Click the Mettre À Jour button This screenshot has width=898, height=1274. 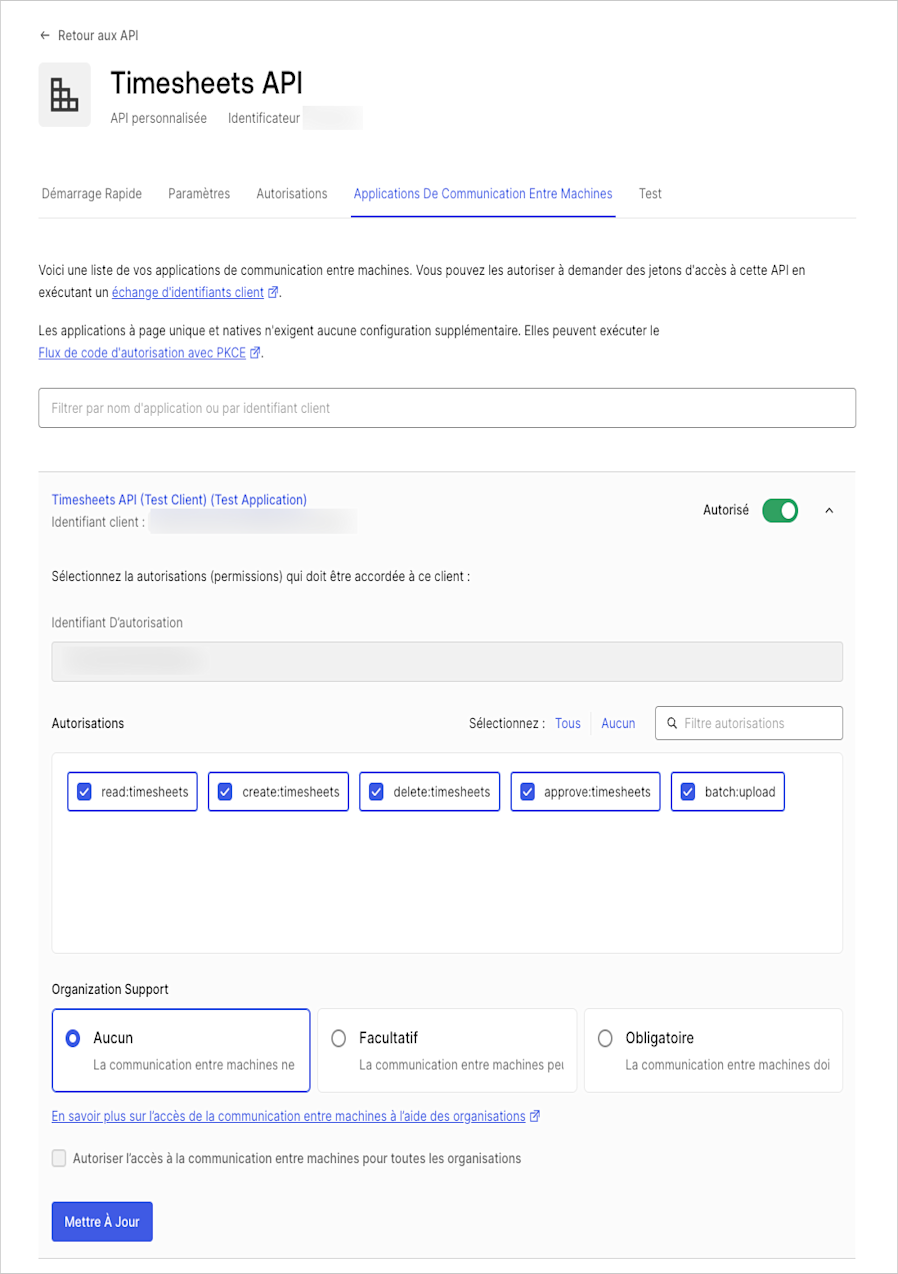coord(102,1222)
